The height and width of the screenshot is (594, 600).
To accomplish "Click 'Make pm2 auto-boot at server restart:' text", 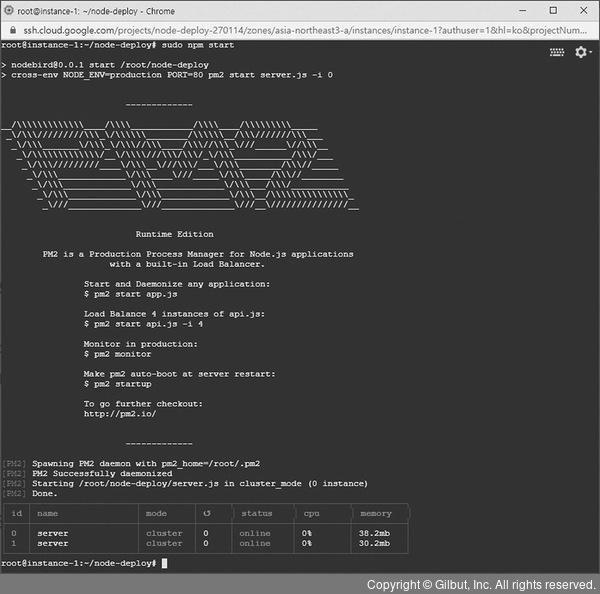I will point(179,374).
